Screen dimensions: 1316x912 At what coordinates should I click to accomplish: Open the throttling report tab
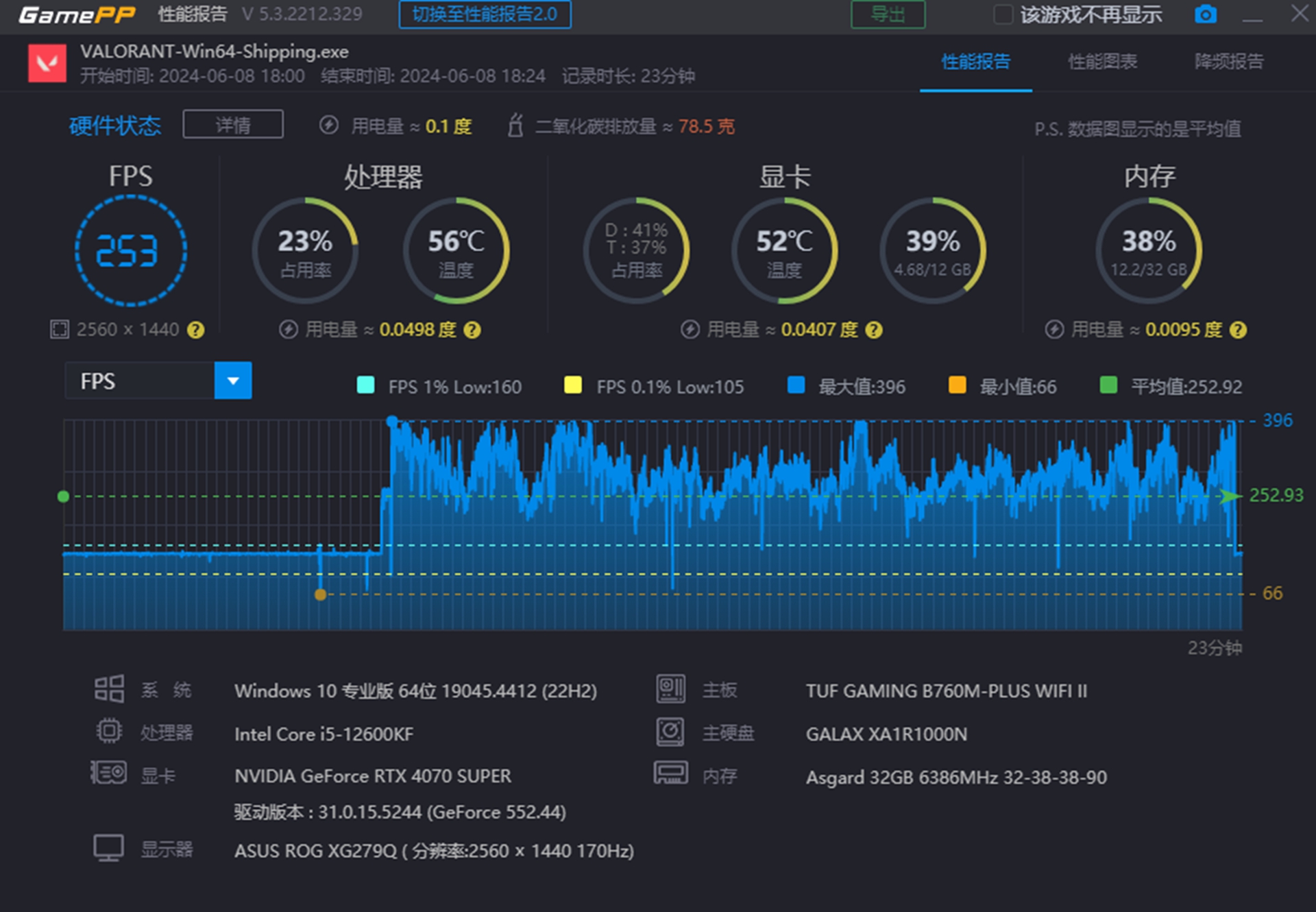click(x=1229, y=62)
